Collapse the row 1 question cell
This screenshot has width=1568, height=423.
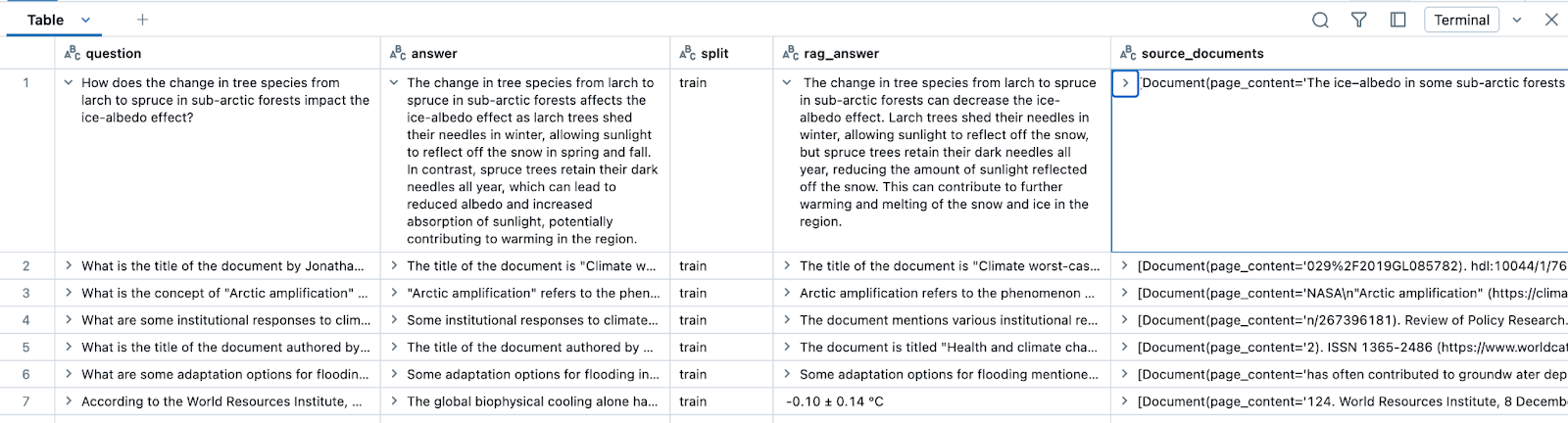coord(69,83)
